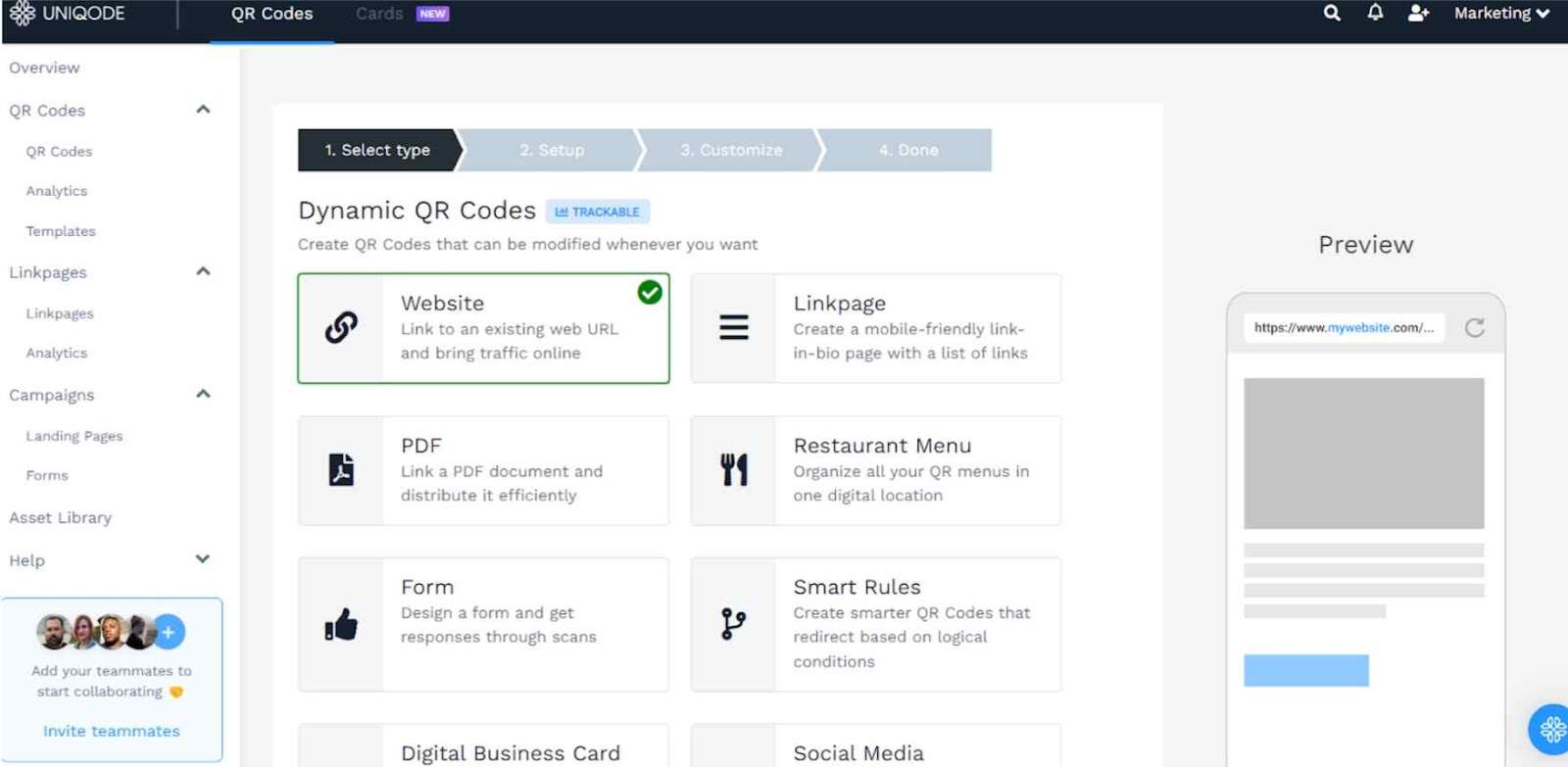Click the Smart Rules branch icon
Image resolution: width=1568 pixels, height=767 pixels.
coord(734,624)
